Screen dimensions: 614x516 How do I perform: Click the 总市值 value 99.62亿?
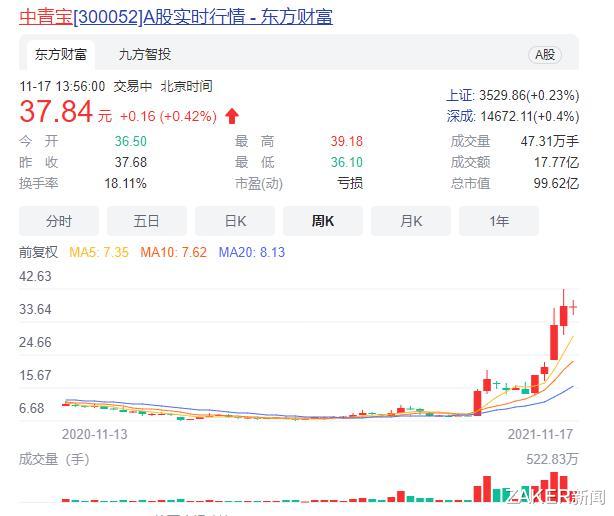(556, 183)
